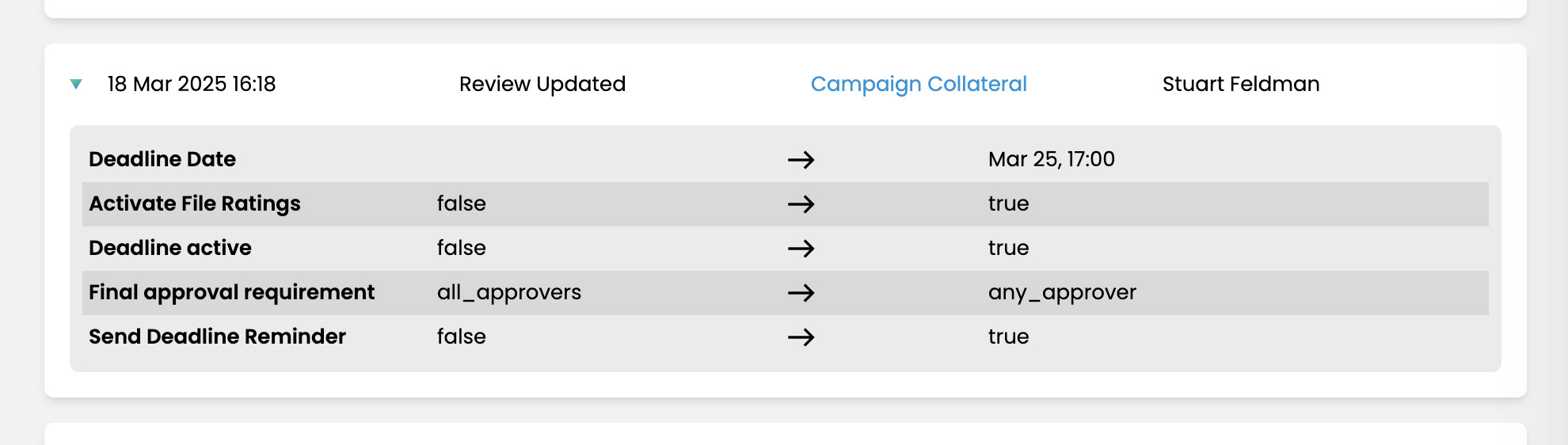Click the Review Updated event label

coord(542,84)
